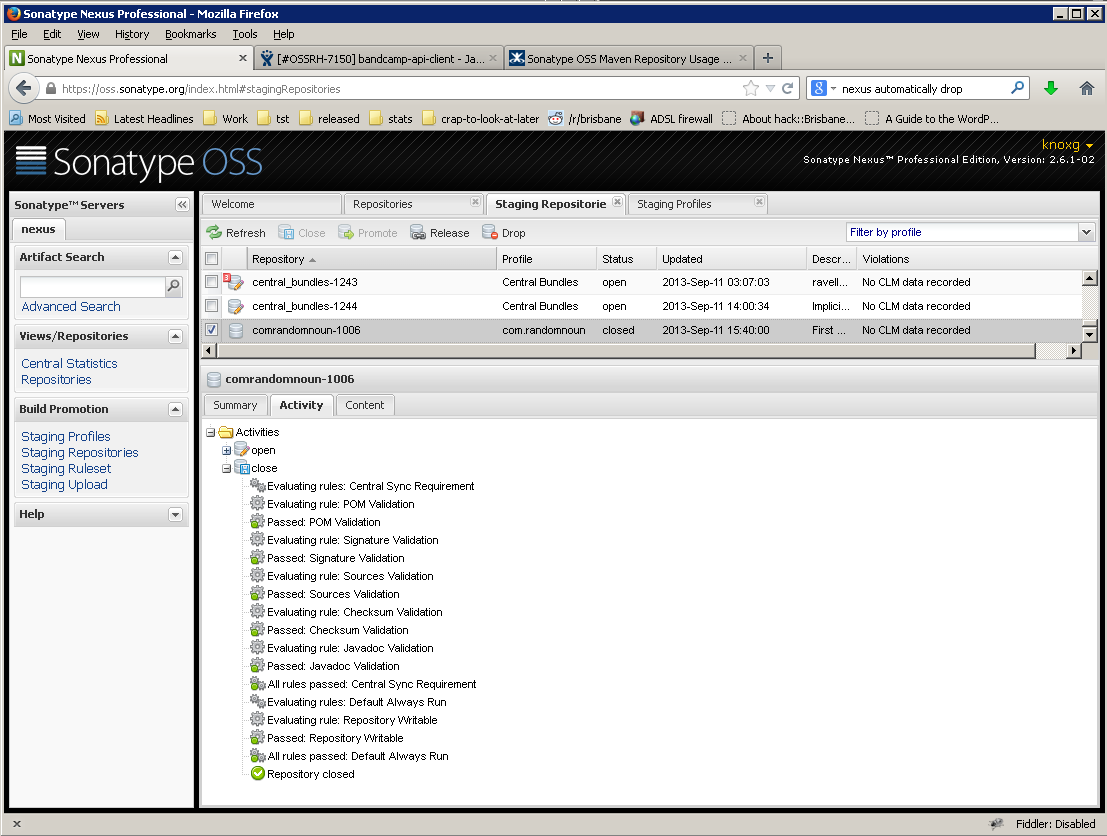Close the Sonatype Nexus Professional browser tab
Image resolution: width=1107 pixels, height=836 pixels.
pos(243,58)
